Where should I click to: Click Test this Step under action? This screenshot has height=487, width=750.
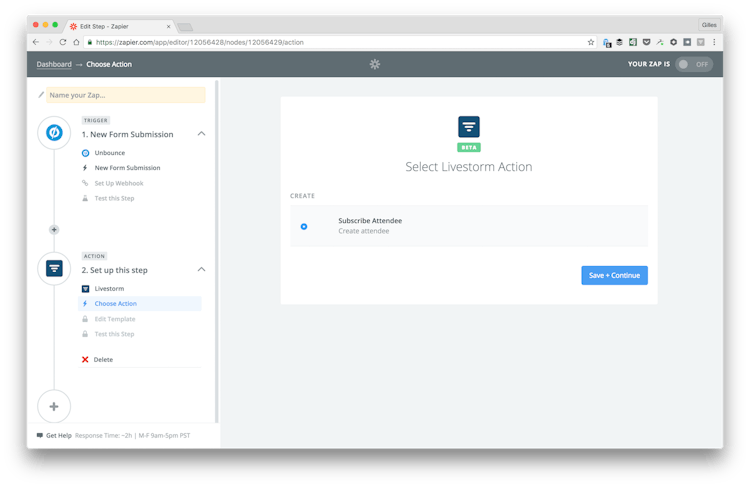coord(114,334)
